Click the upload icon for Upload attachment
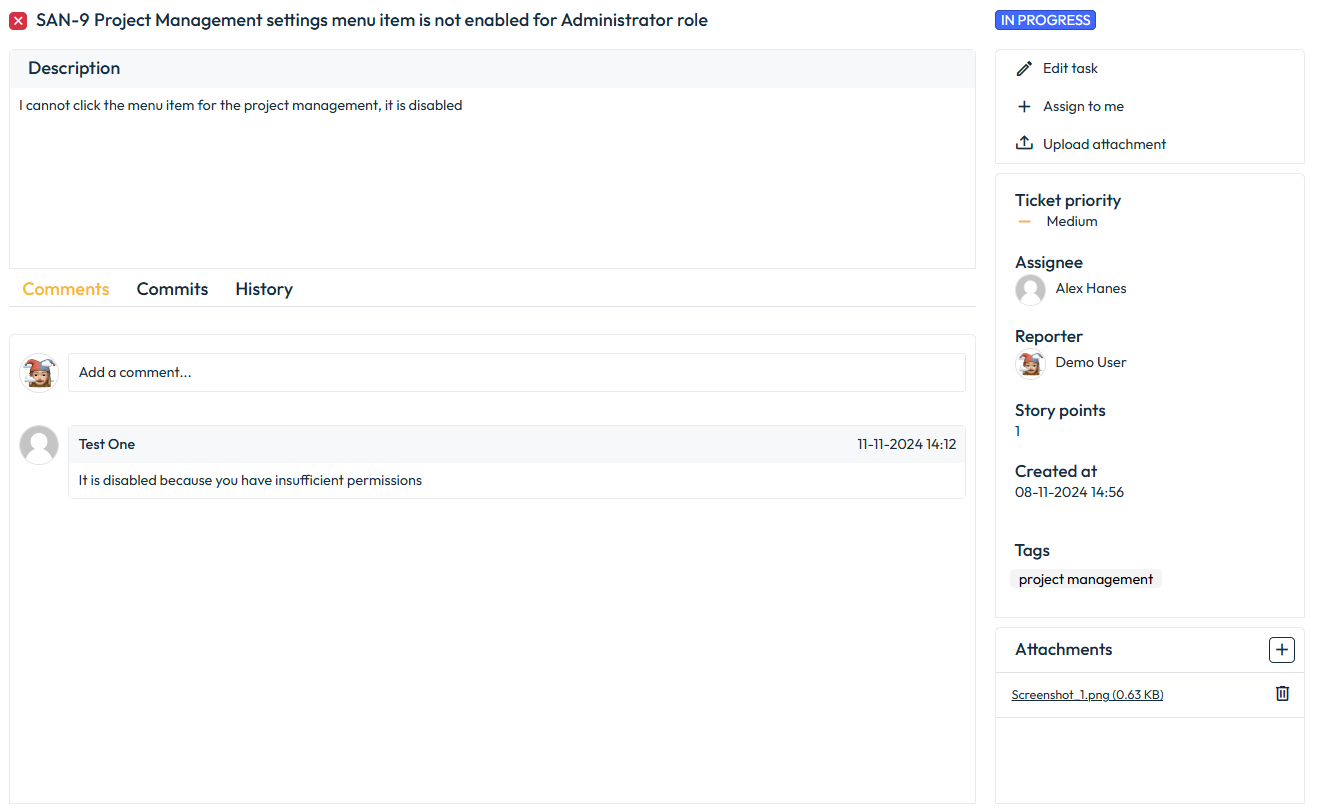Image resolution: width=1321 pixels, height=812 pixels. coord(1024,143)
